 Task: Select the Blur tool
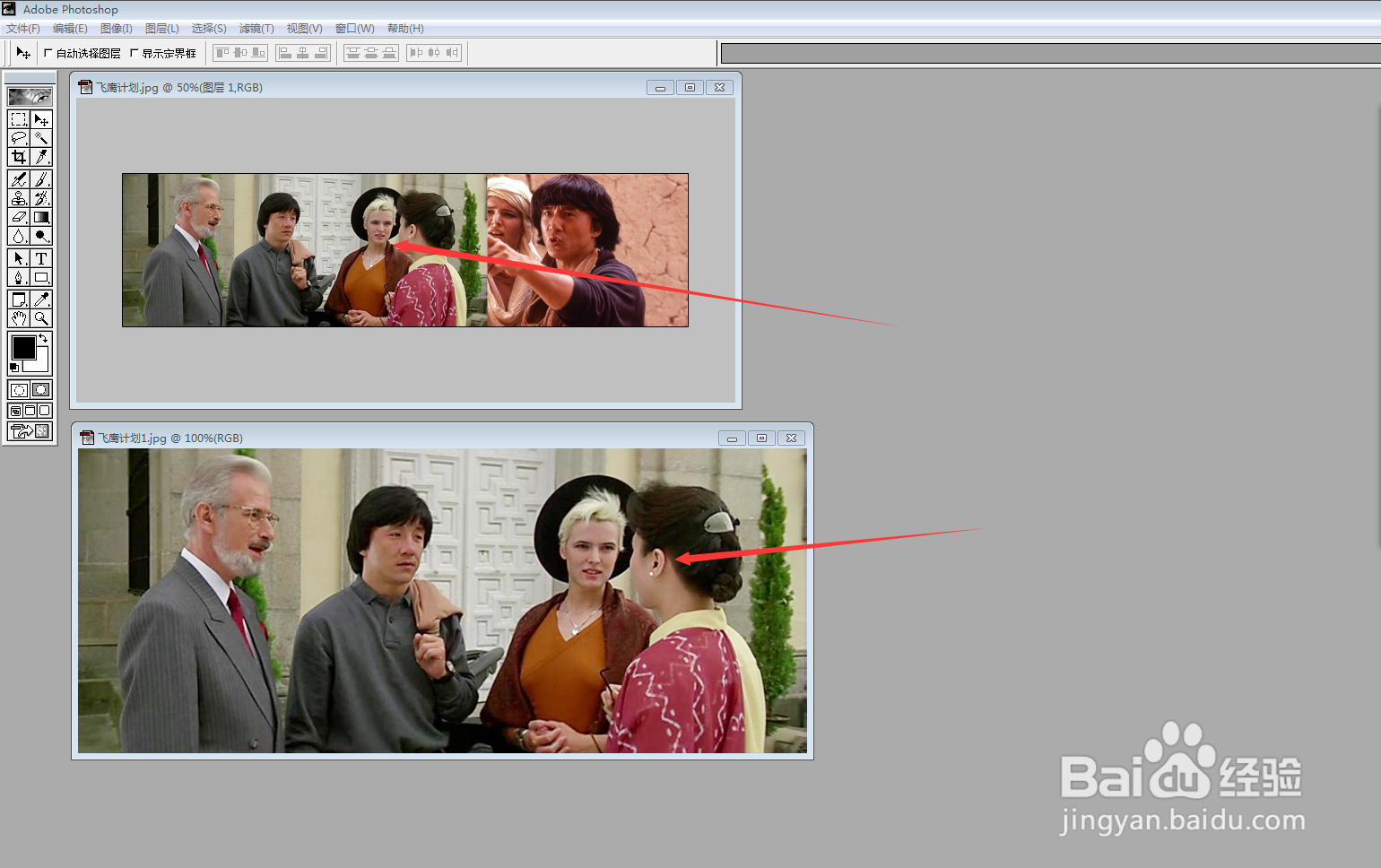pyautogui.click(x=19, y=236)
